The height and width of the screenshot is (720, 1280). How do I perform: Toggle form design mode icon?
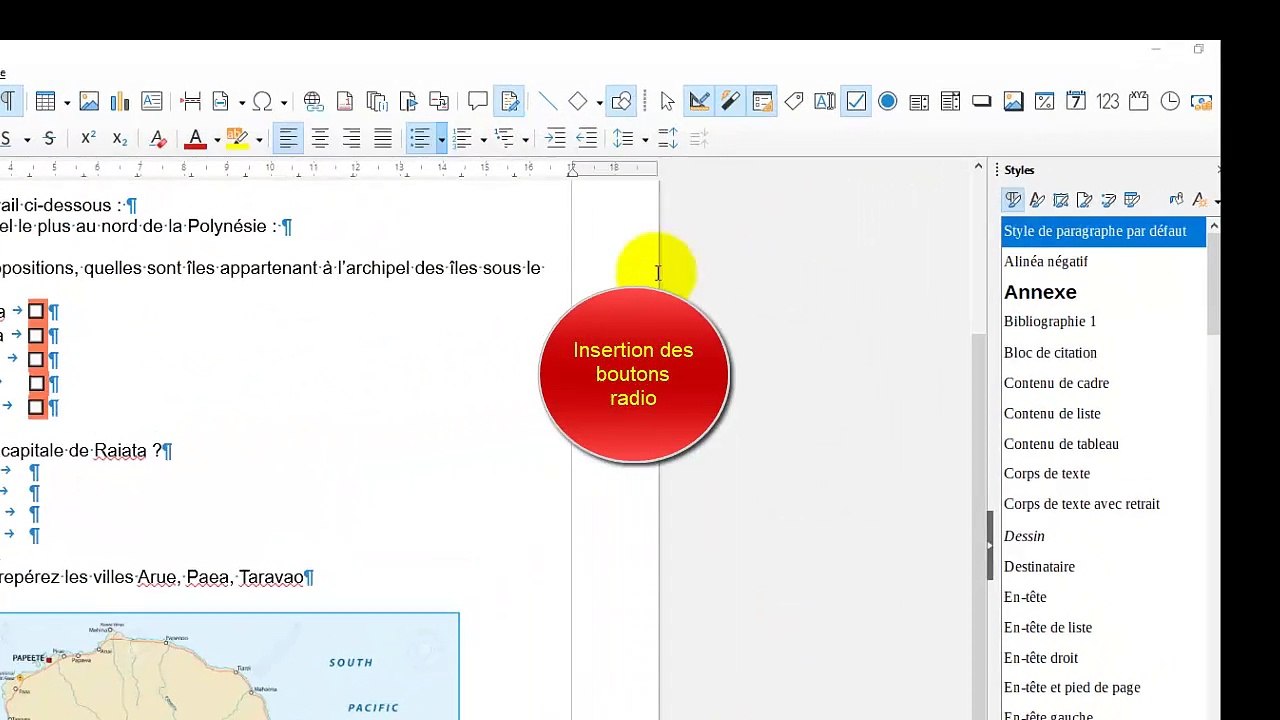pyautogui.click(x=699, y=101)
